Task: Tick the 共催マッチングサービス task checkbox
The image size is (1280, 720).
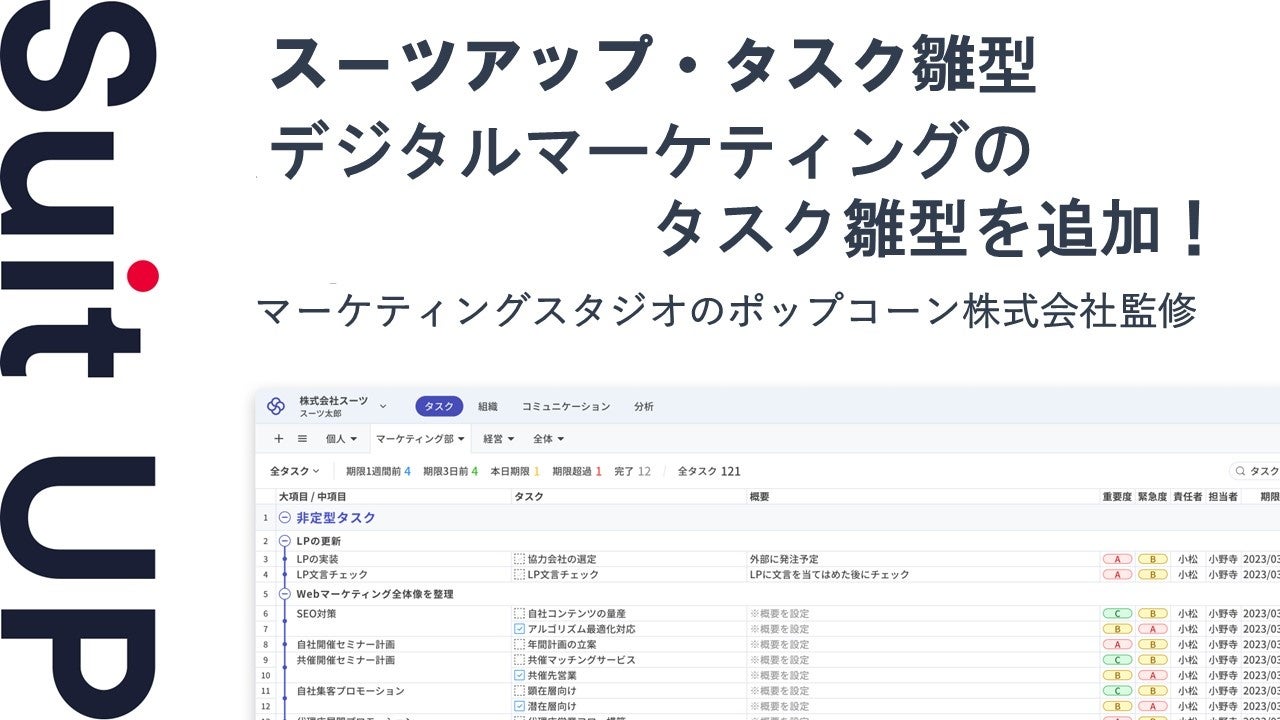Action: [x=519, y=660]
